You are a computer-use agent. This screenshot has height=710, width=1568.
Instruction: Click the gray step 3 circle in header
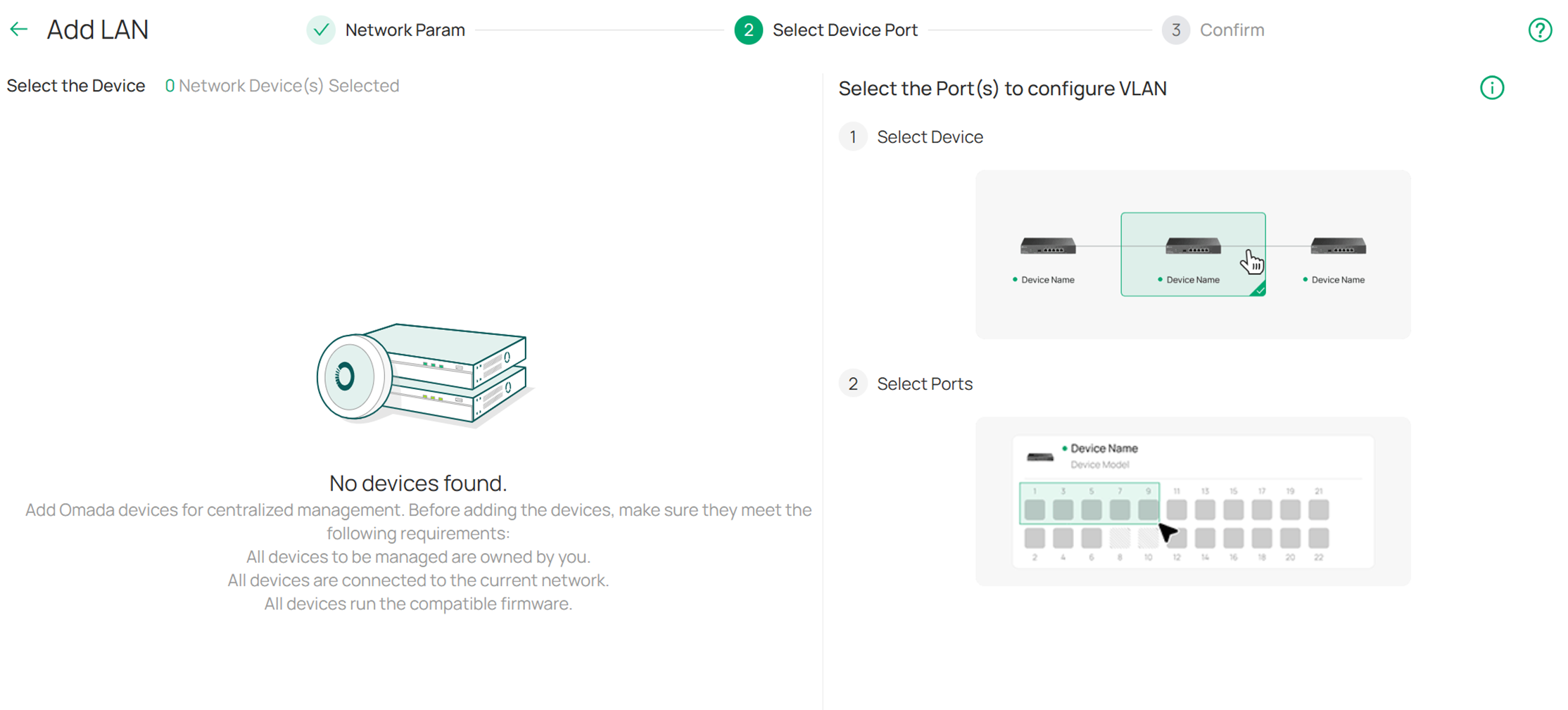[1175, 30]
